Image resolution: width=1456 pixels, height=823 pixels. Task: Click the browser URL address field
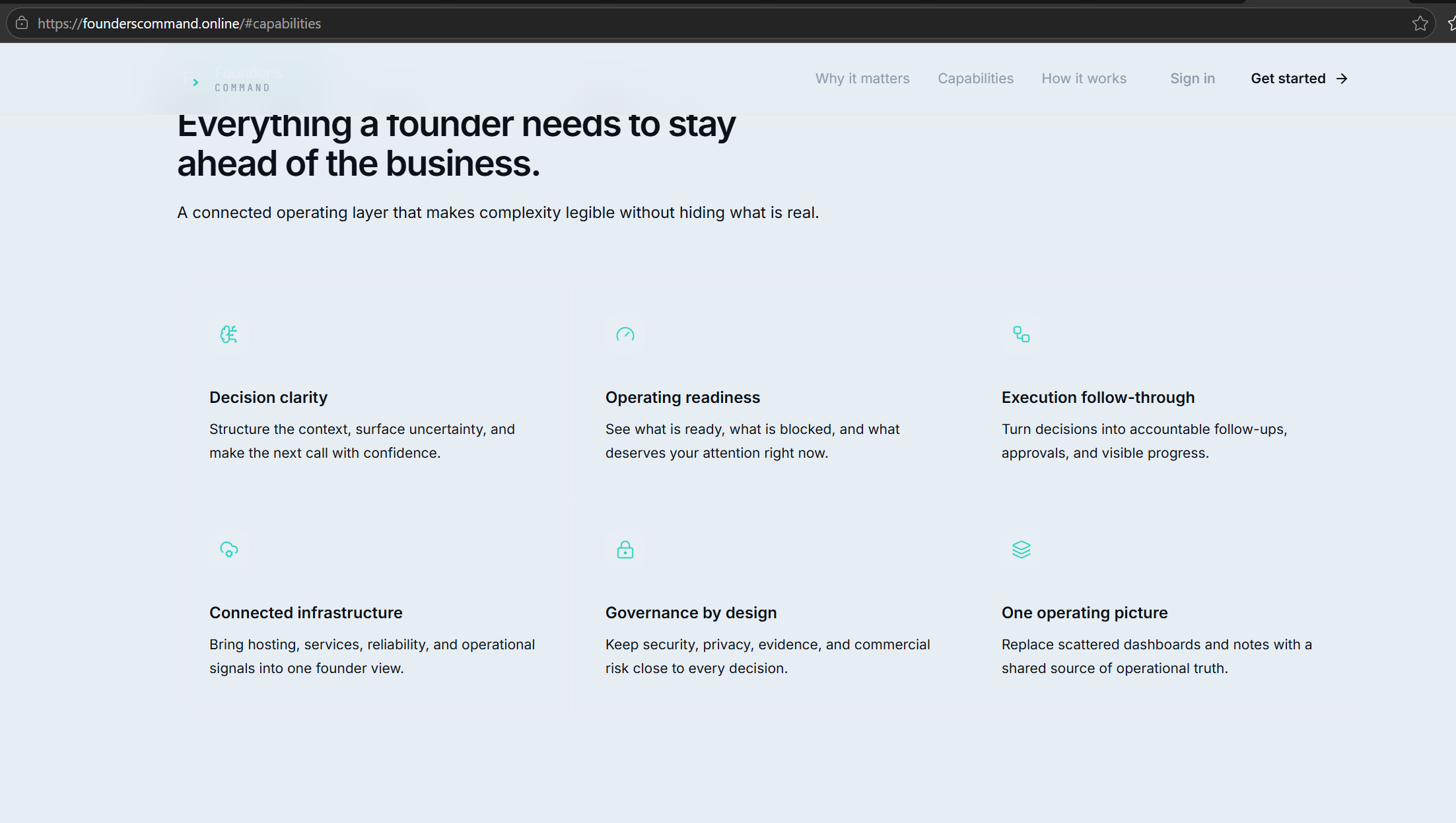(720, 24)
